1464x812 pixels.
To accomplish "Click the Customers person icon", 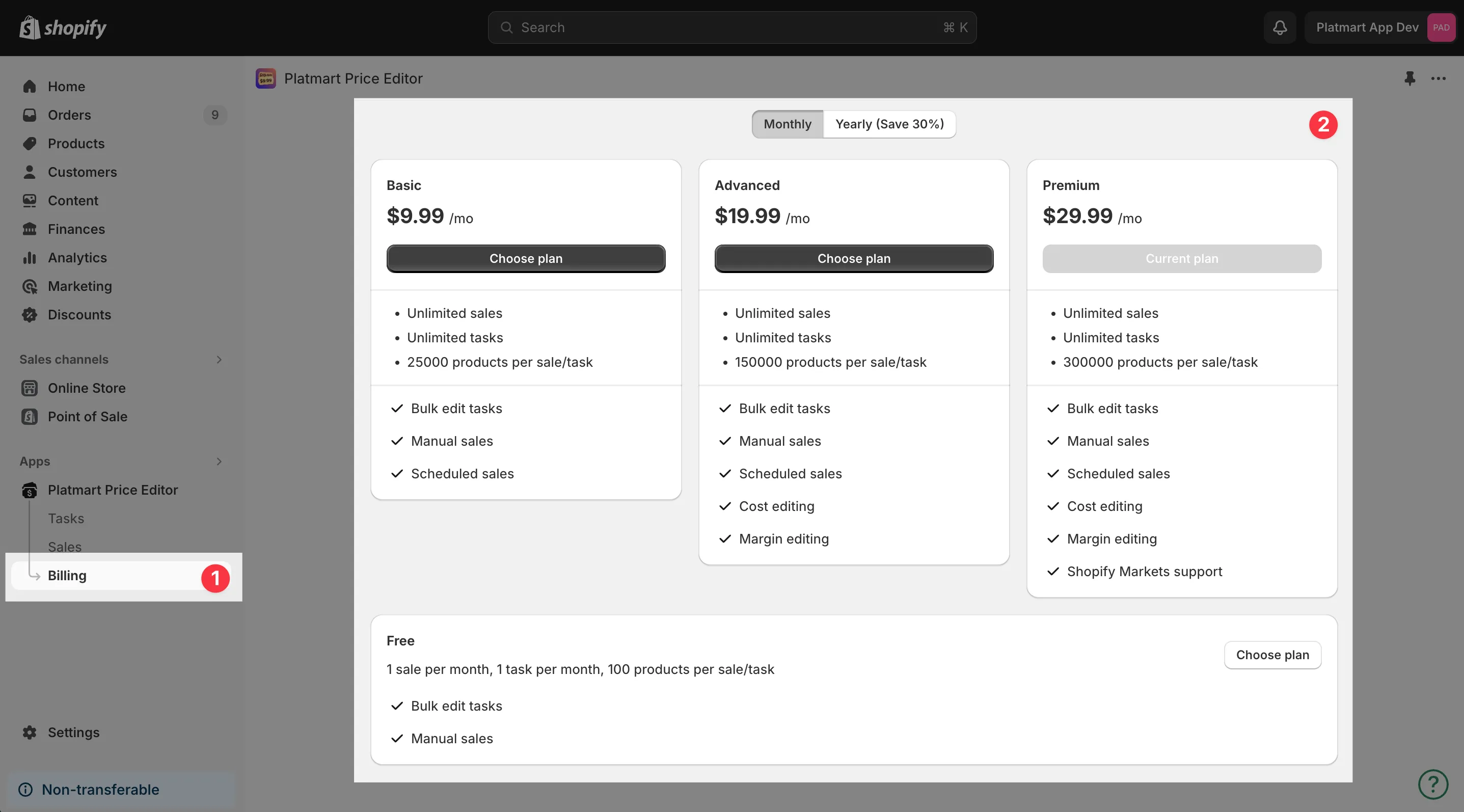I will [x=30, y=172].
